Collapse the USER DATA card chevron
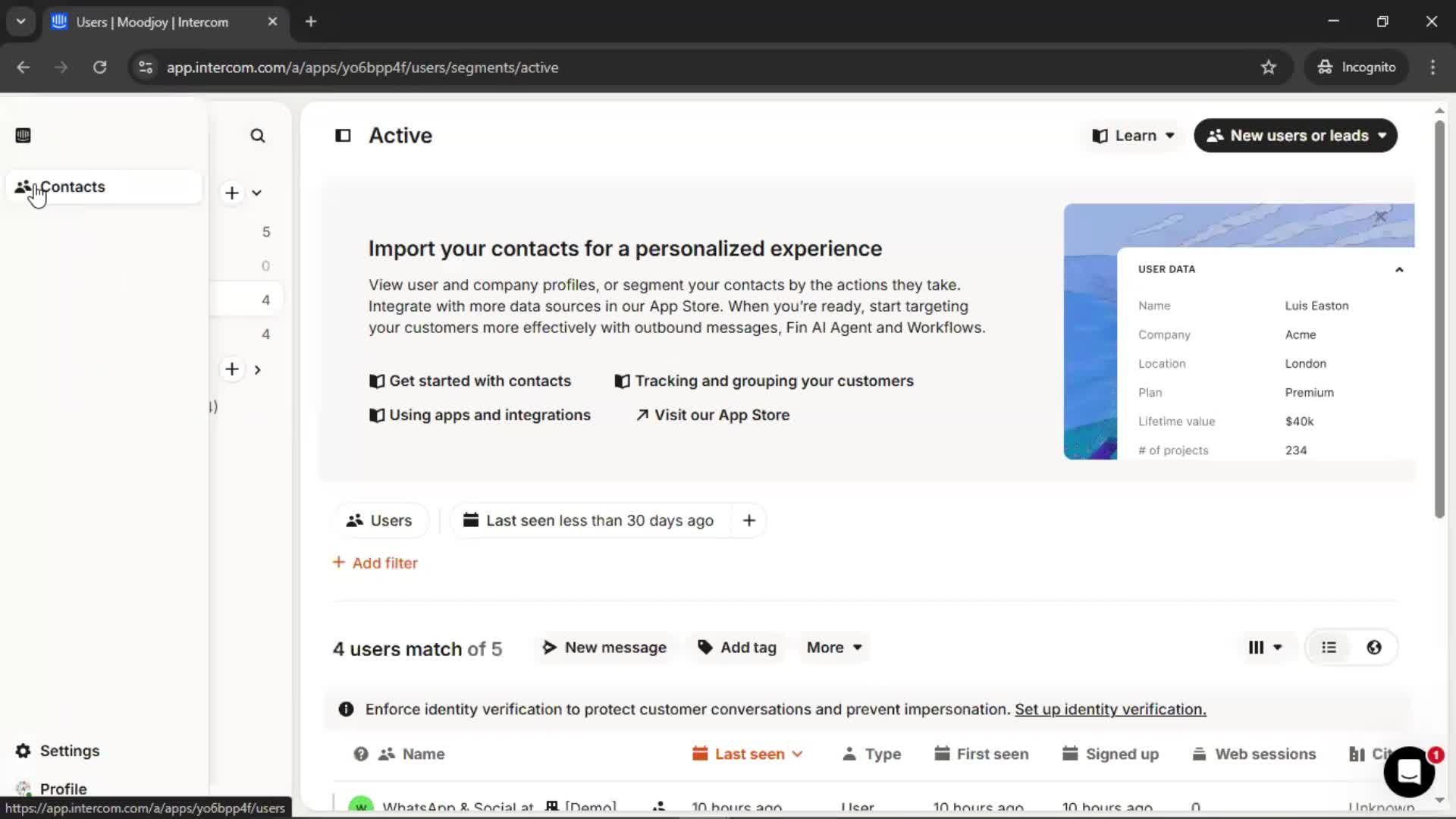 [x=1399, y=269]
